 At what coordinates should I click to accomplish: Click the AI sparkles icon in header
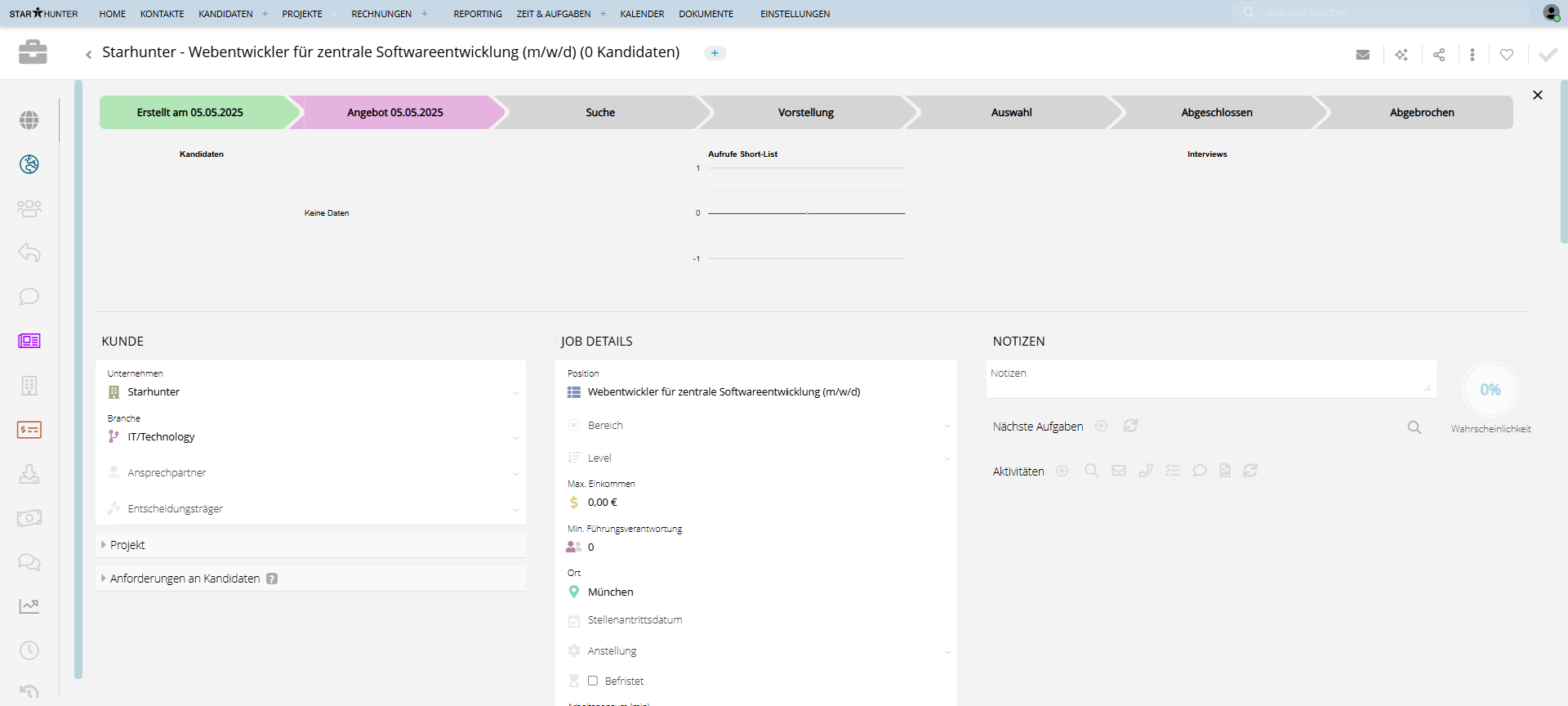1401,55
